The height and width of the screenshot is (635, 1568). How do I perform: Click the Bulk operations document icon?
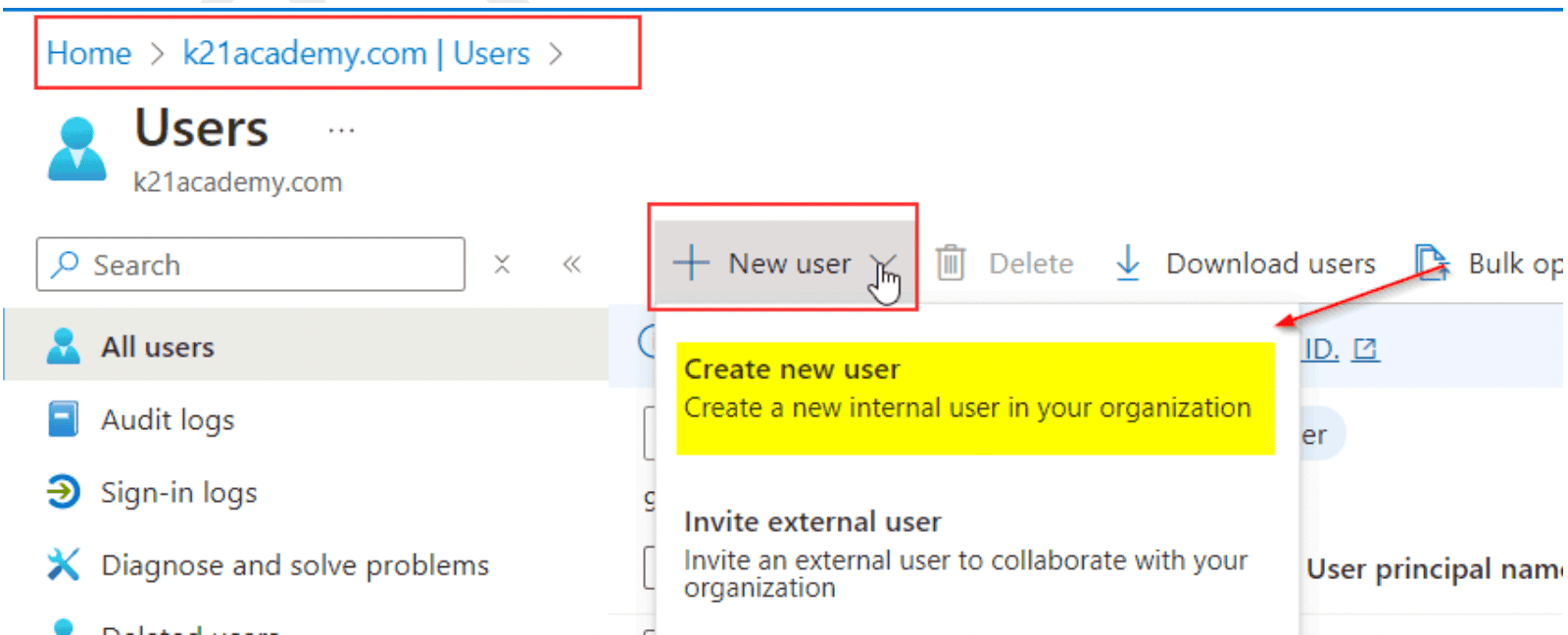(x=1432, y=264)
